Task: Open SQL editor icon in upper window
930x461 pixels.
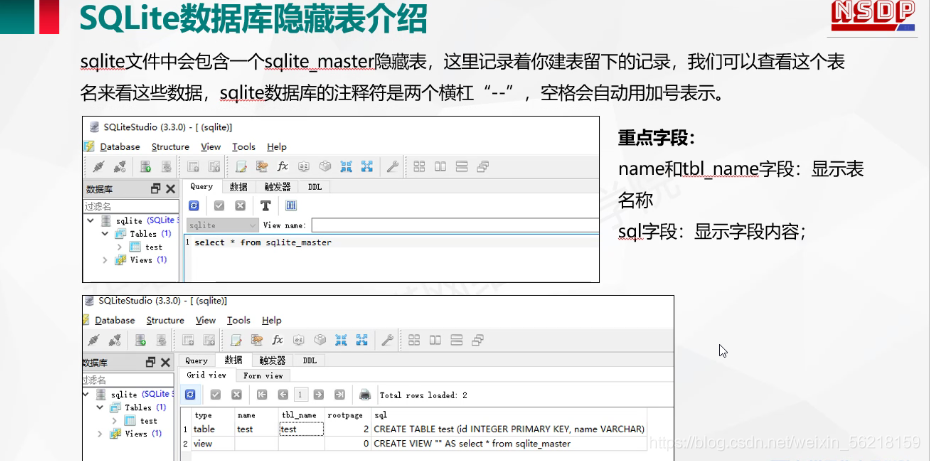Action: pos(240,167)
